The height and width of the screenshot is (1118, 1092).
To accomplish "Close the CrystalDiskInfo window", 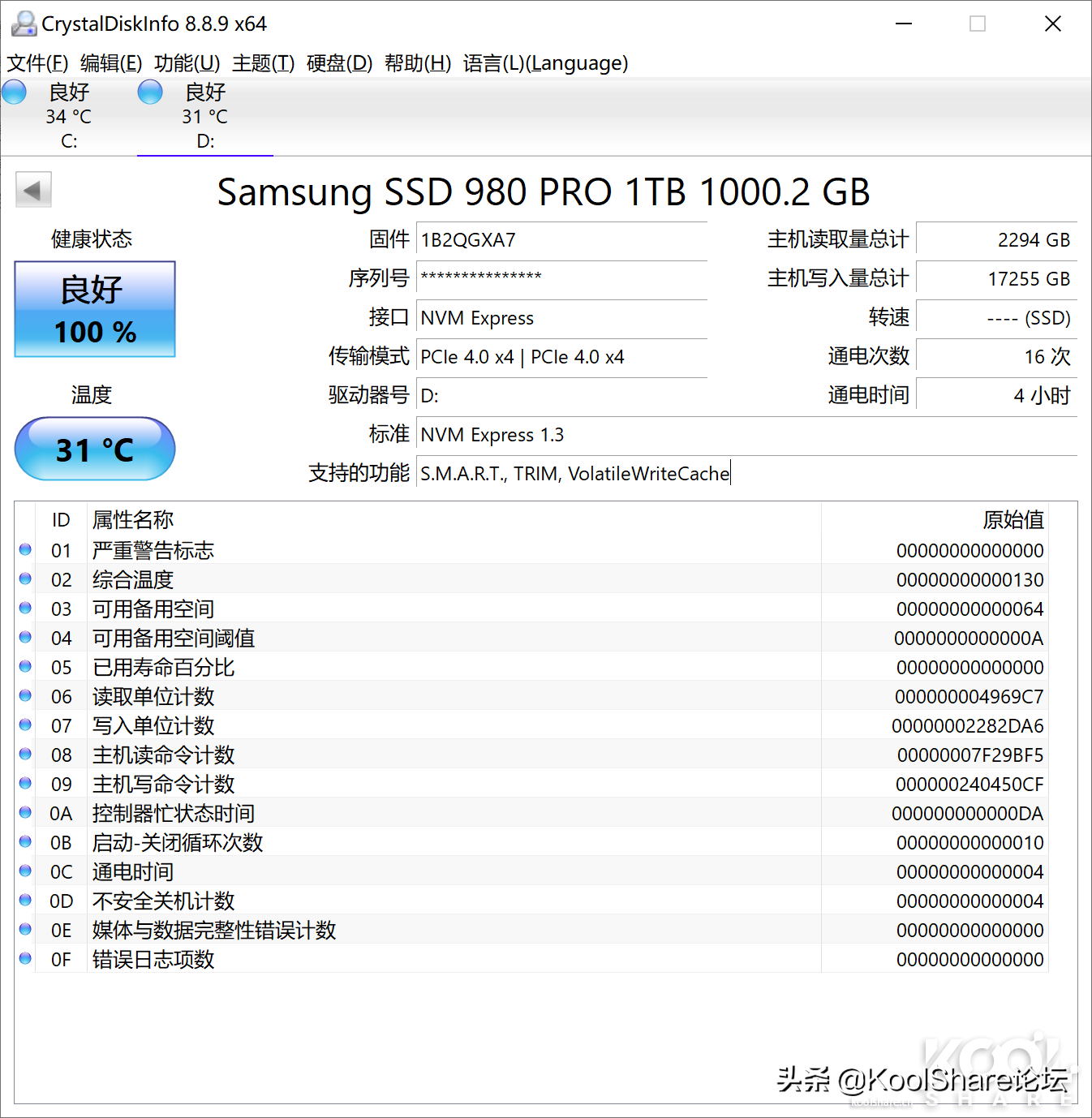I will (1052, 24).
